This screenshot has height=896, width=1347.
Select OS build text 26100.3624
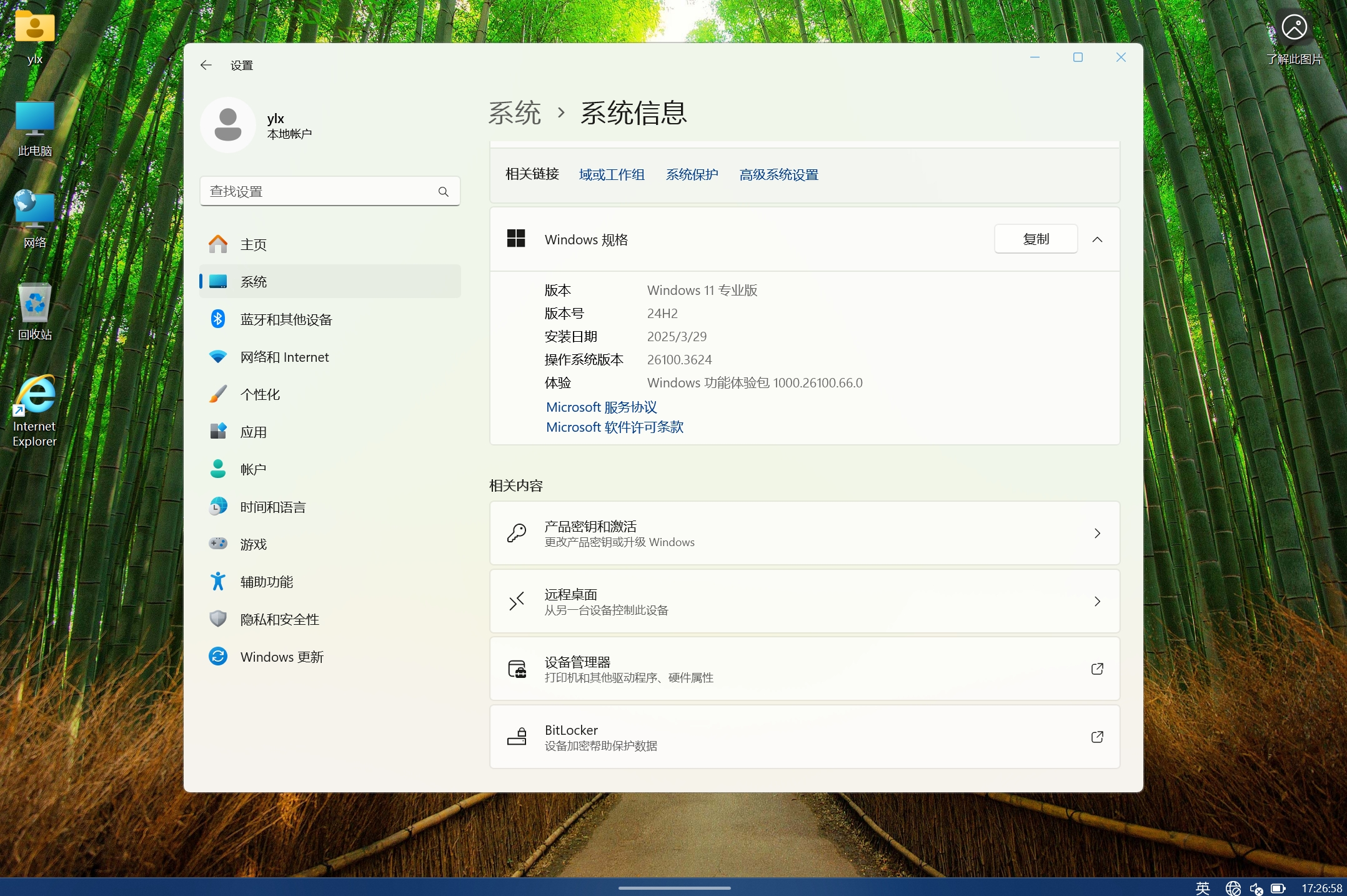679,359
